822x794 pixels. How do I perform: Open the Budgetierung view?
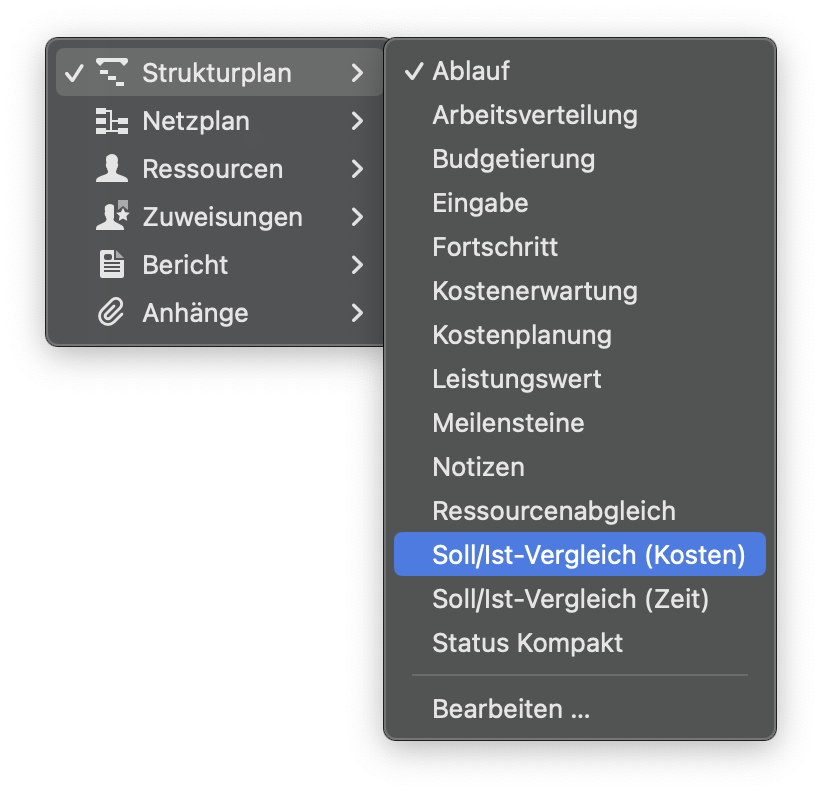coord(513,159)
